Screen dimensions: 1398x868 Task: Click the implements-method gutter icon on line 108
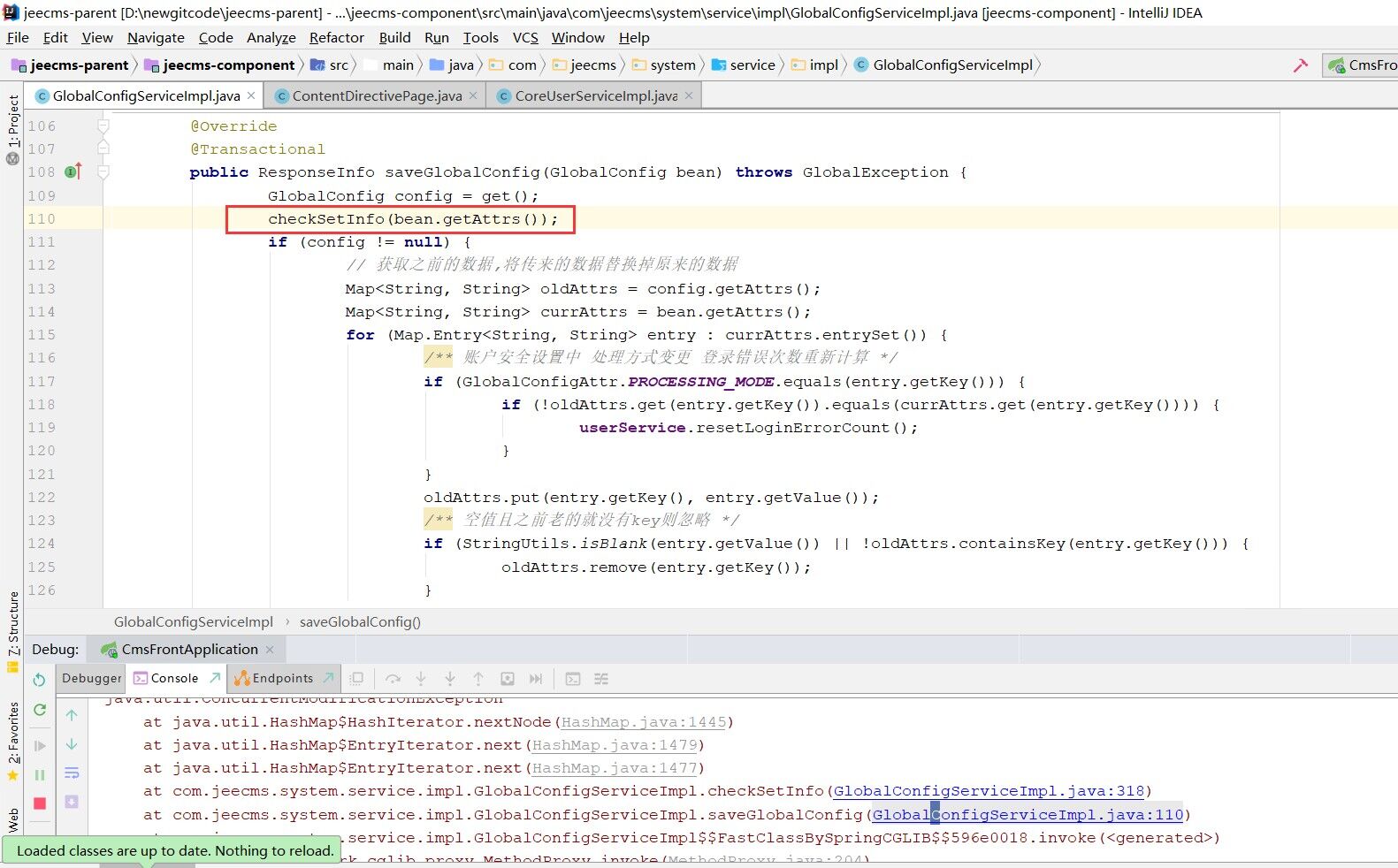[73, 171]
